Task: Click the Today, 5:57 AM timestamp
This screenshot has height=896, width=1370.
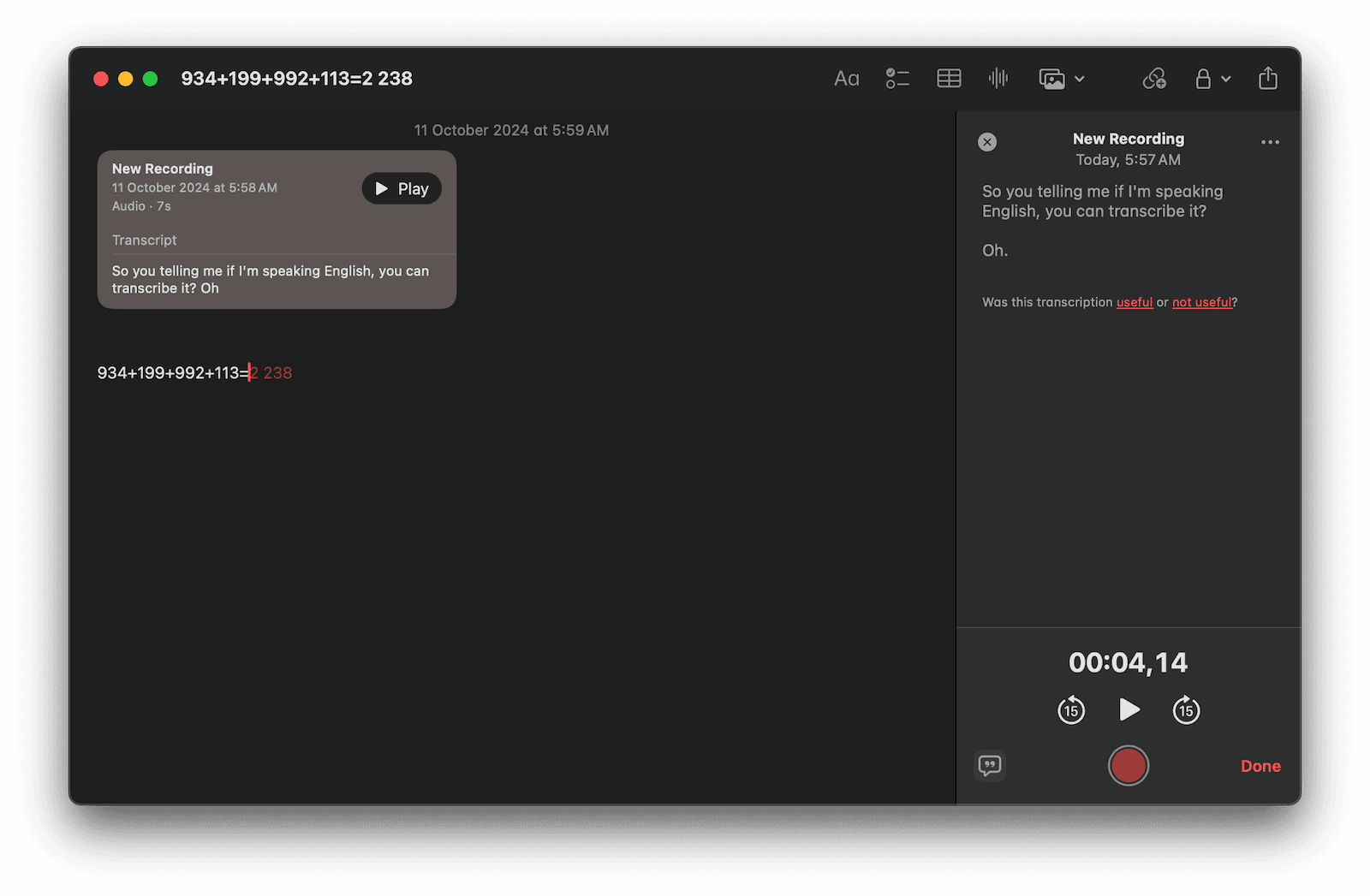Action: tap(1129, 160)
